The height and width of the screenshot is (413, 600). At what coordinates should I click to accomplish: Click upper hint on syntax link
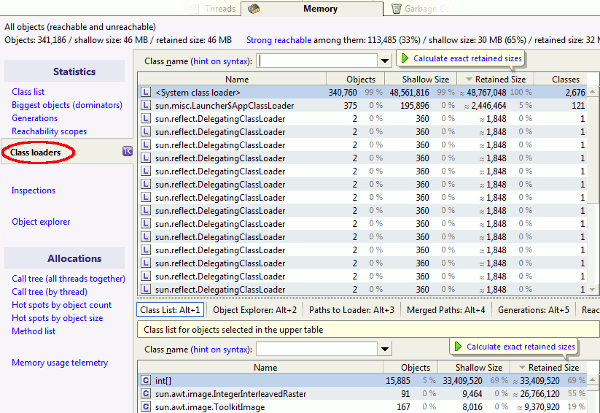(x=220, y=61)
